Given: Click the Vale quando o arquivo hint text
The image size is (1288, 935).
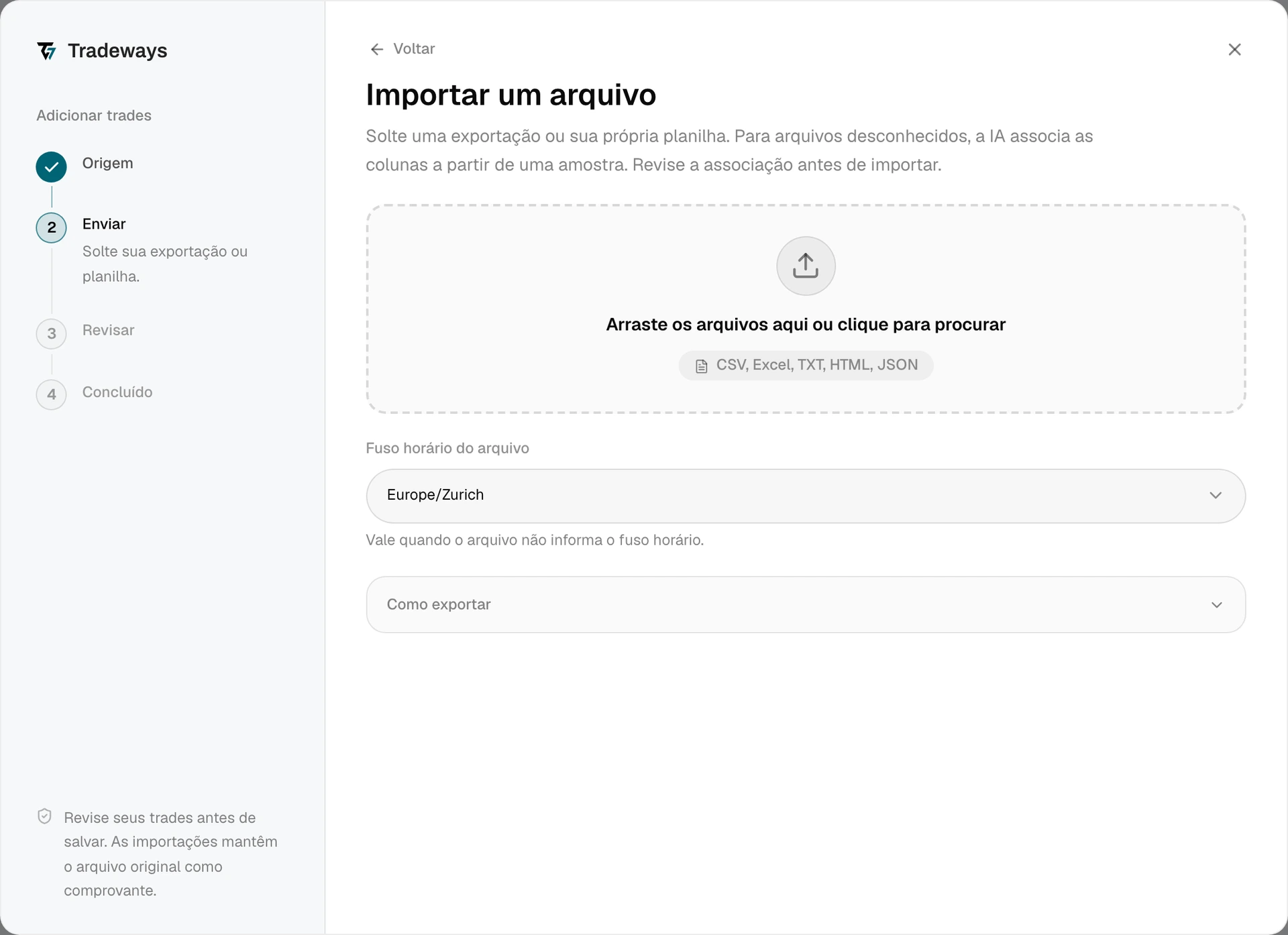Looking at the screenshot, I should 535,540.
